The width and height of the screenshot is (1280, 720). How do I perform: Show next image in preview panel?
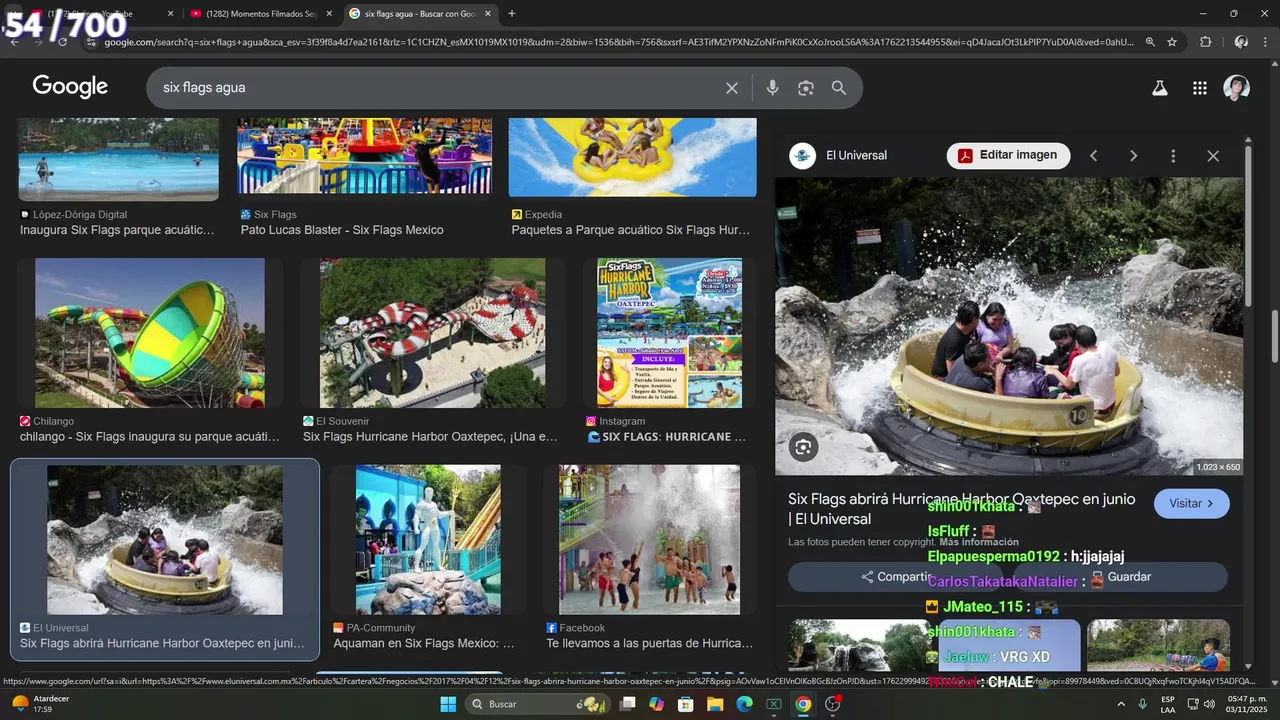[1133, 156]
